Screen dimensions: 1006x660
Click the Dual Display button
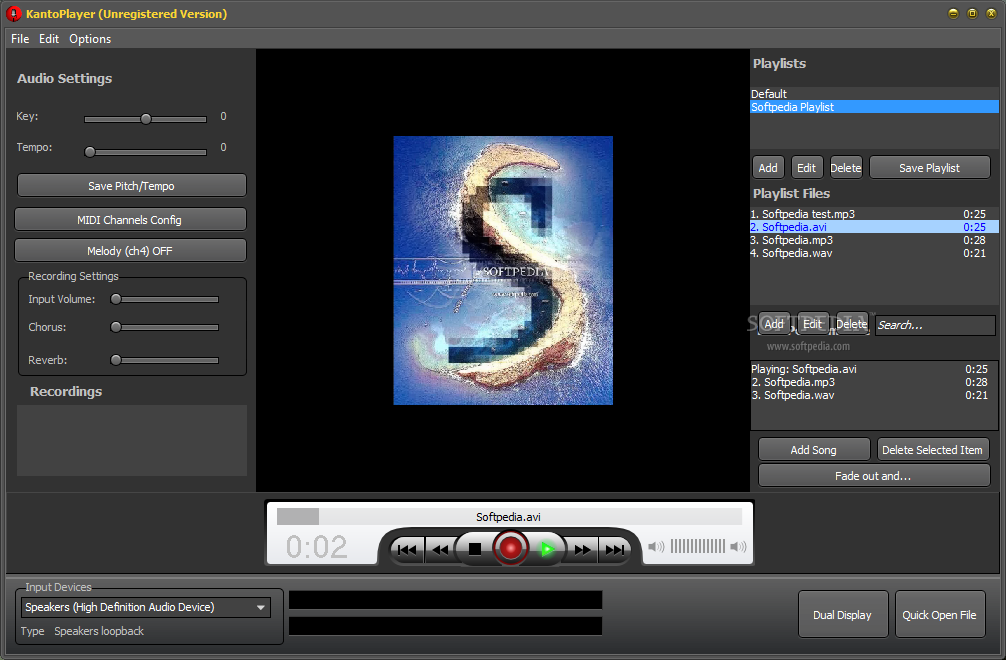(x=842, y=614)
